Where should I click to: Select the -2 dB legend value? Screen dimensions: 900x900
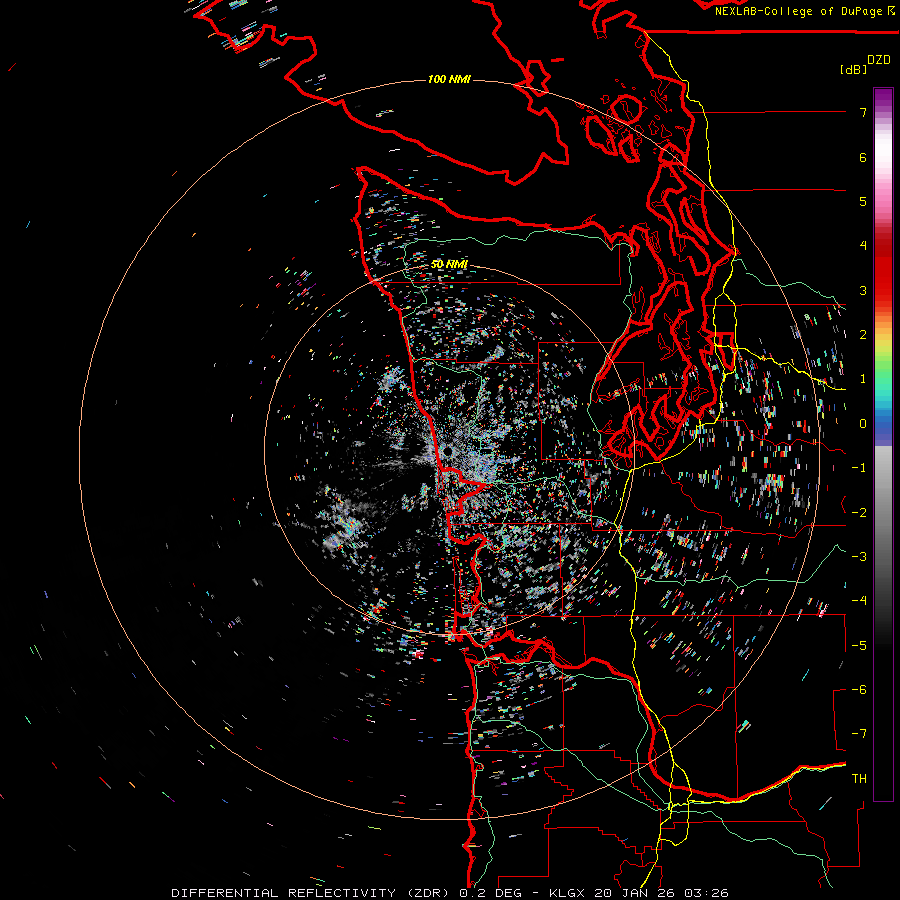click(x=859, y=513)
